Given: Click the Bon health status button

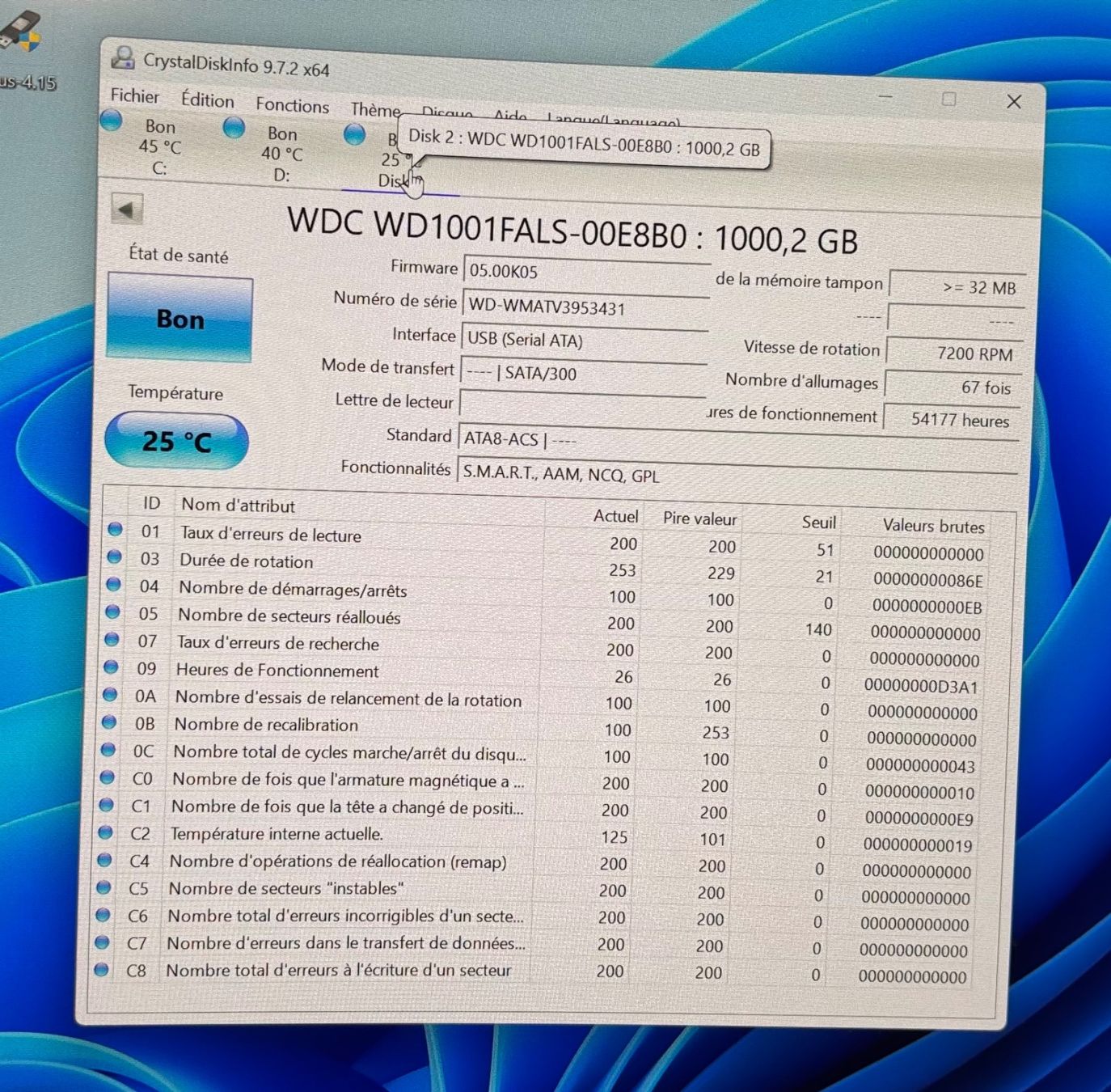Looking at the screenshot, I should 180,319.
